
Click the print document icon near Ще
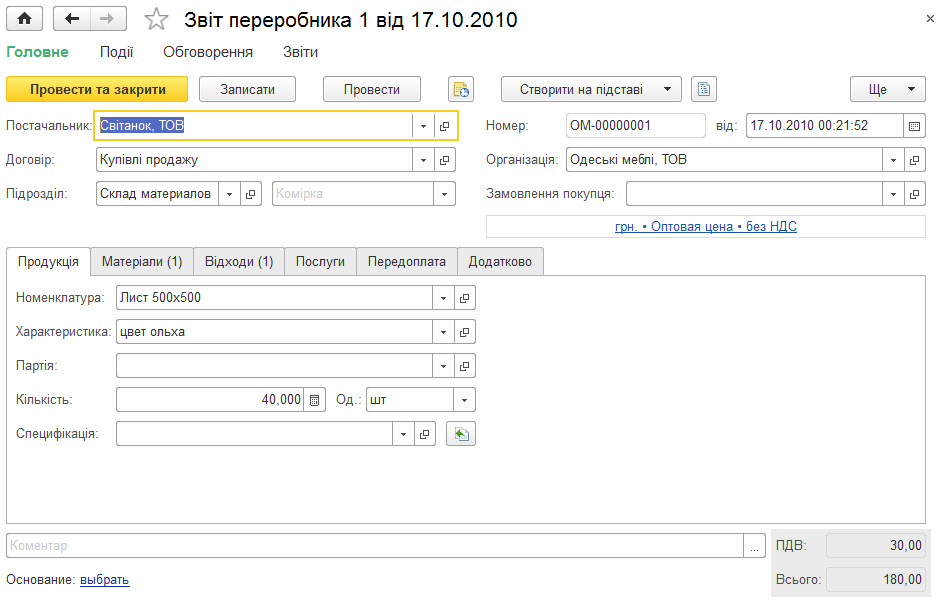tap(704, 89)
